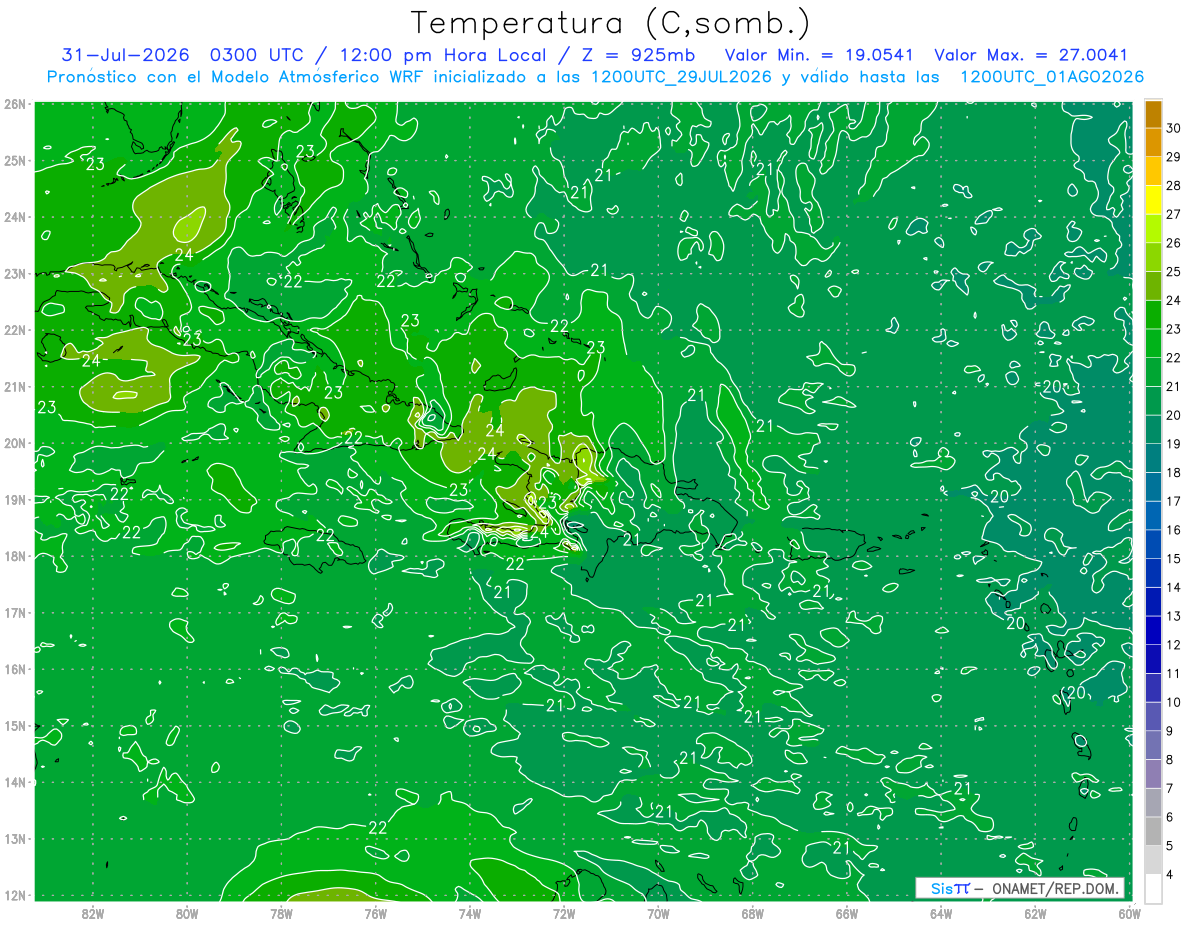Viewport: 1200px width, 927px height.
Task: Click the white swatch below legend value 4
Action: (1153, 888)
